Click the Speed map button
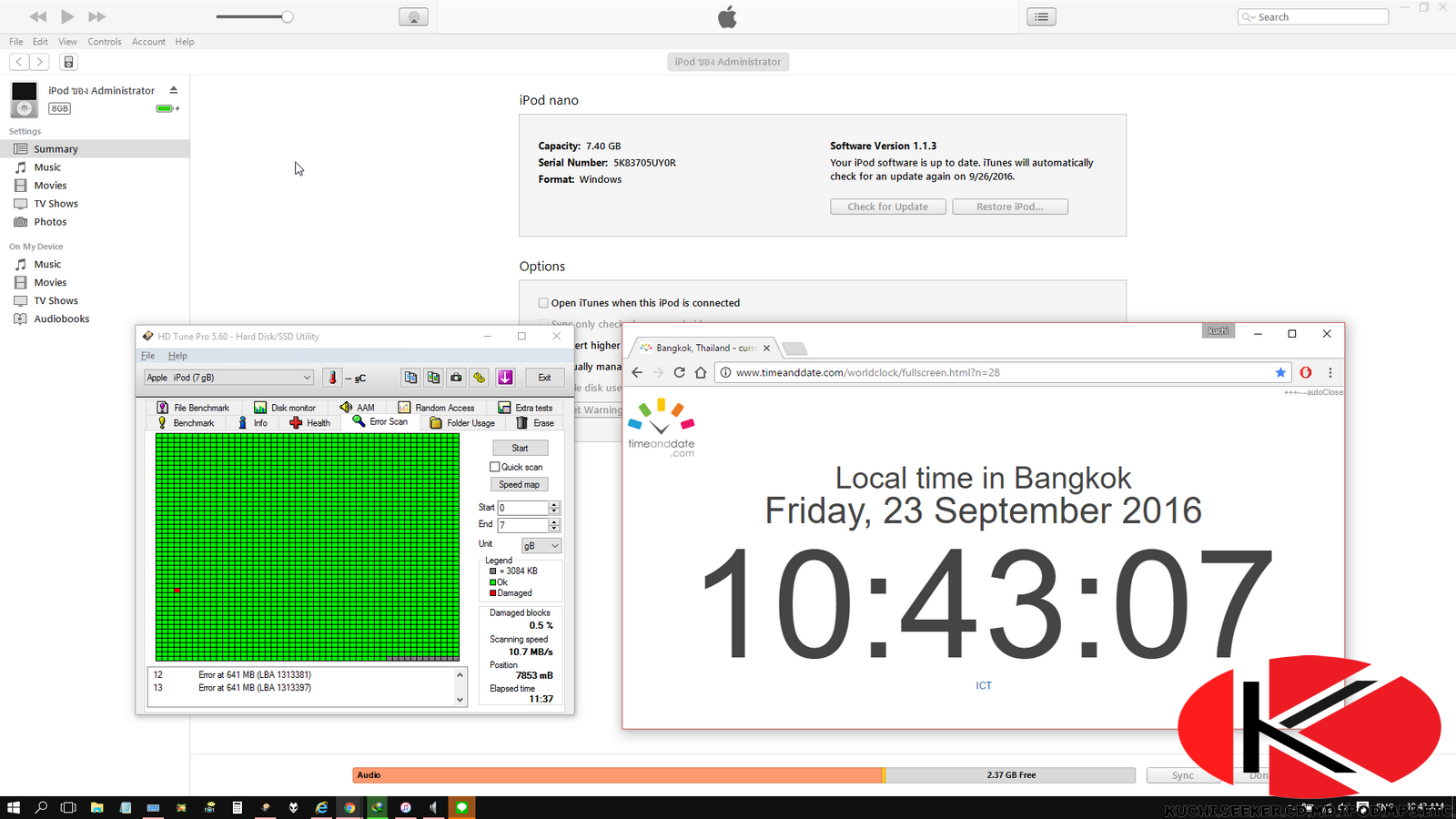The image size is (1456, 819). [x=520, y=484]
